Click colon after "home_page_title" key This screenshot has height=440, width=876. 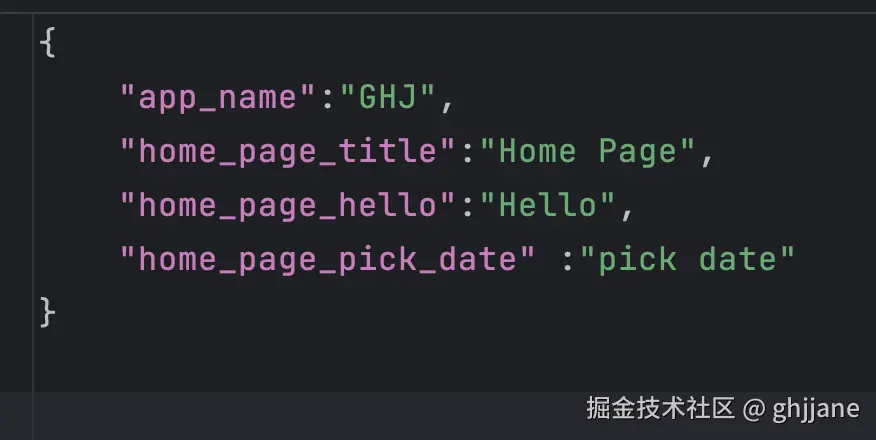click(x=468, y=152)
